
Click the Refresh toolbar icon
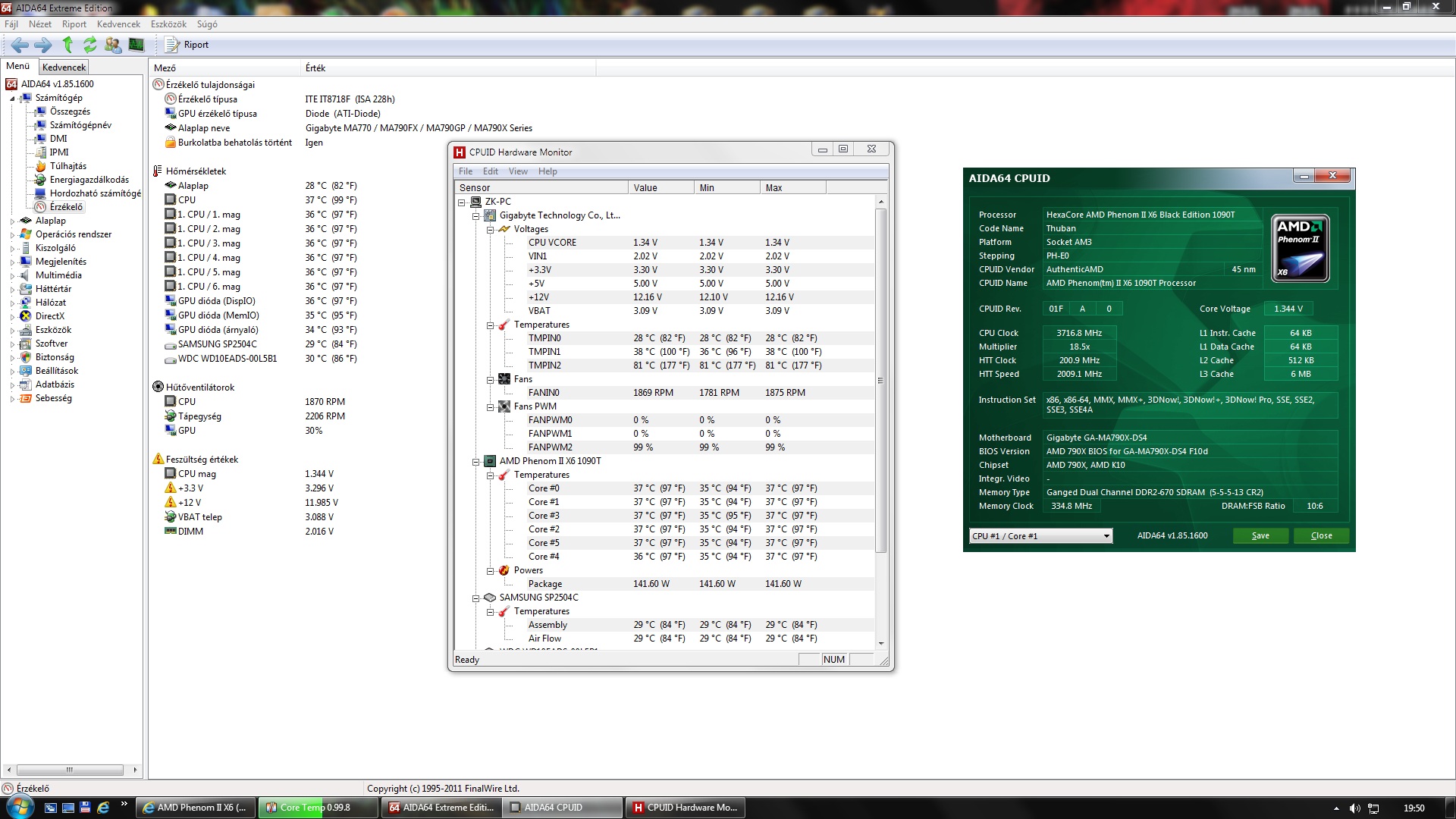pyautogui.click(x=90, y=45)
